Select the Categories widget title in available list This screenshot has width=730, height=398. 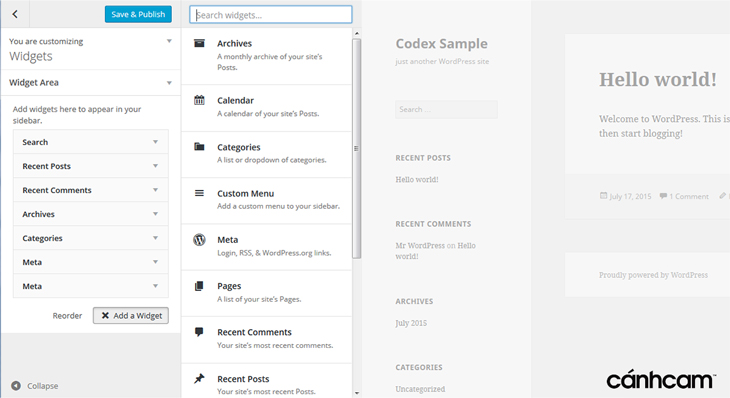(x=238, y=147)
